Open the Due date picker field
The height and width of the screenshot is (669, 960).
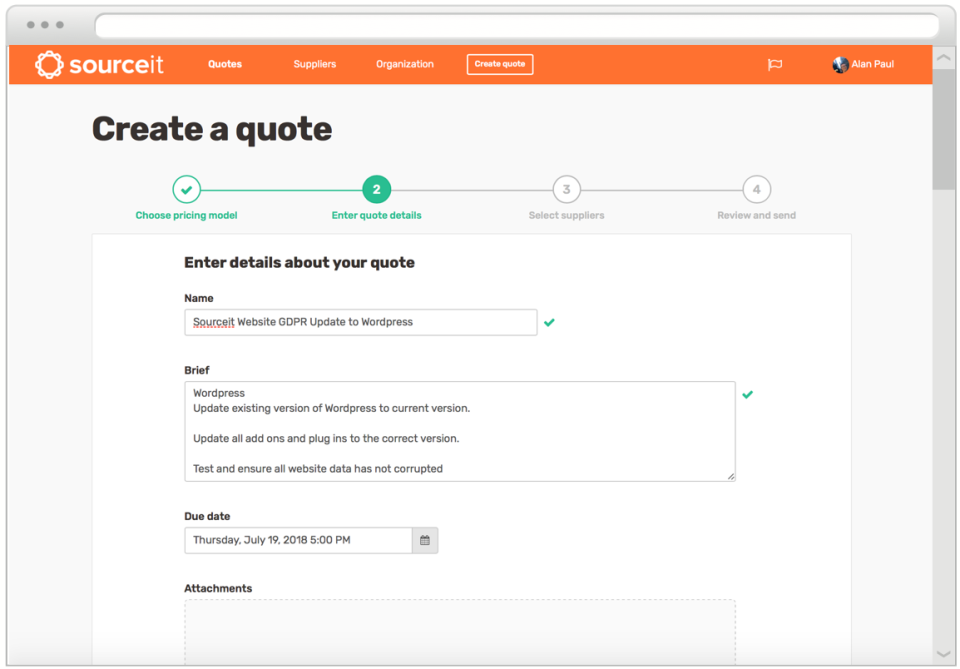300,540
